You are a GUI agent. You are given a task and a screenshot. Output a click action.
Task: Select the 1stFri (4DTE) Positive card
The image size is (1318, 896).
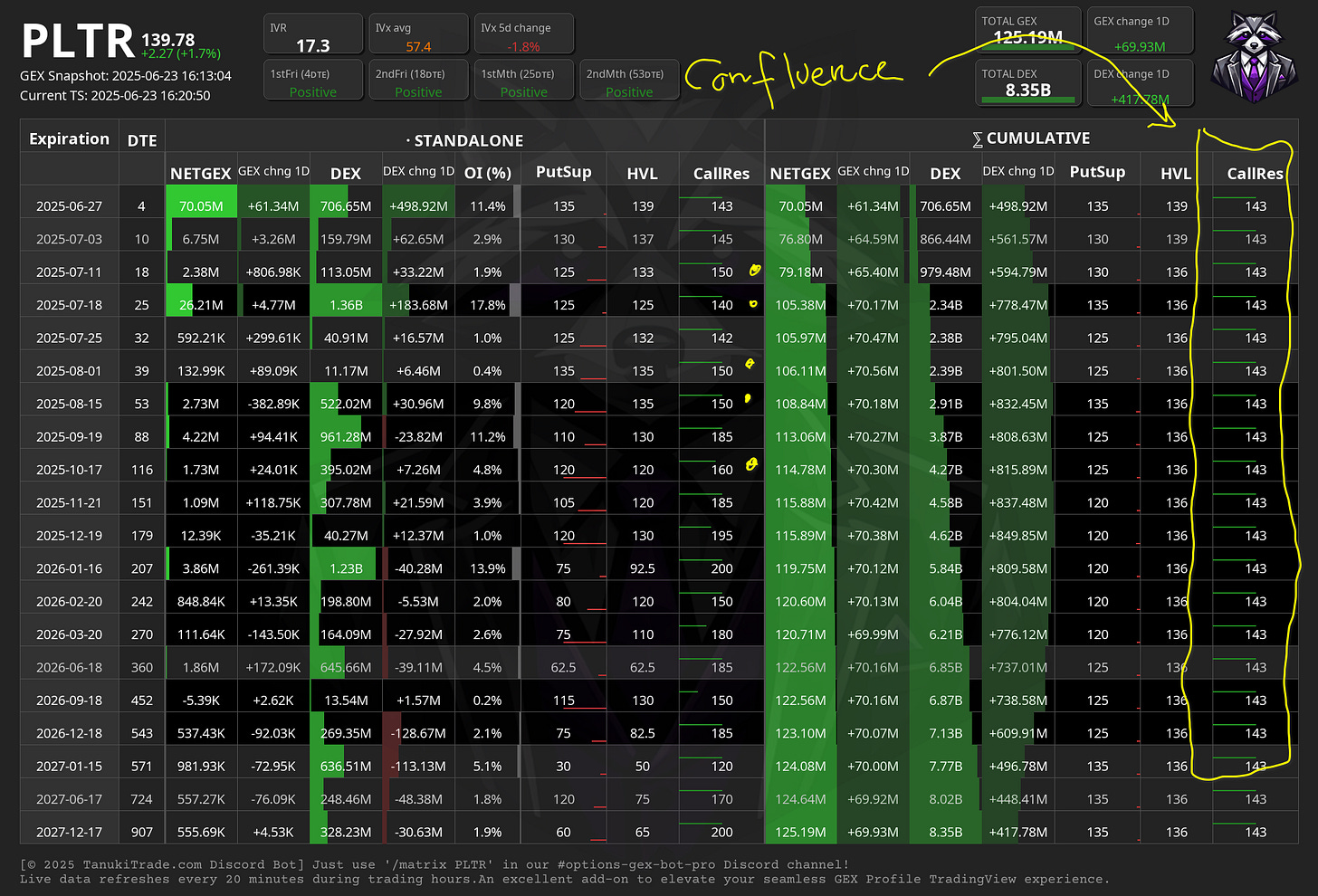[313, 80]
